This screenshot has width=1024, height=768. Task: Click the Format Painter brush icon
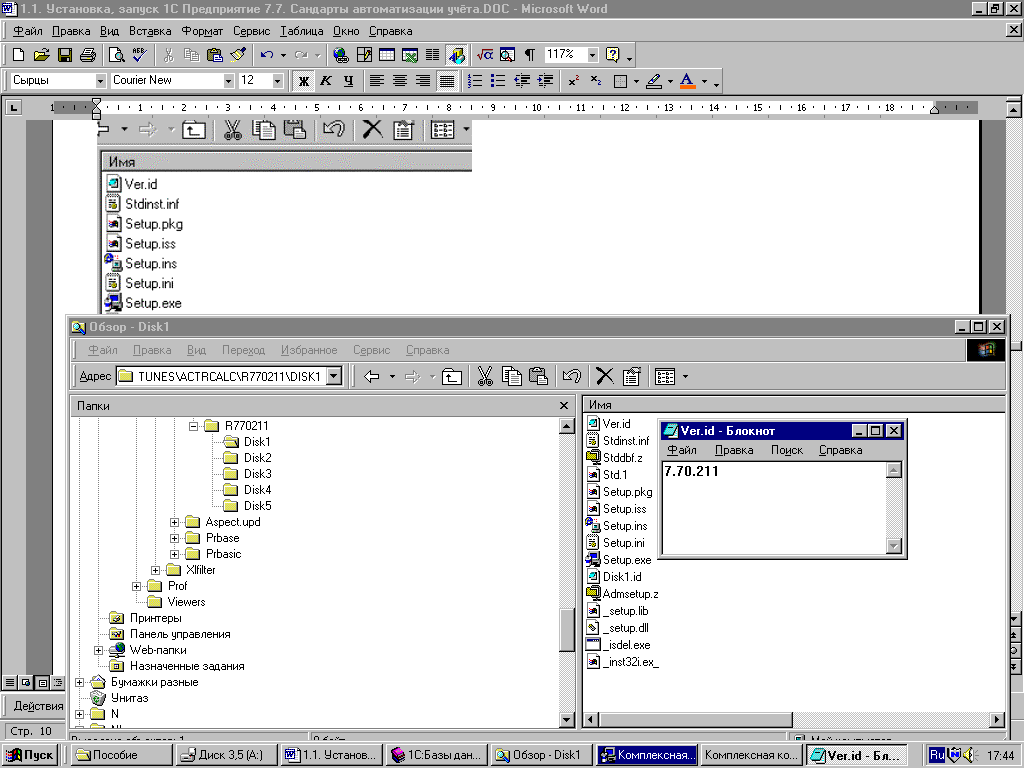tap(238, 55)
